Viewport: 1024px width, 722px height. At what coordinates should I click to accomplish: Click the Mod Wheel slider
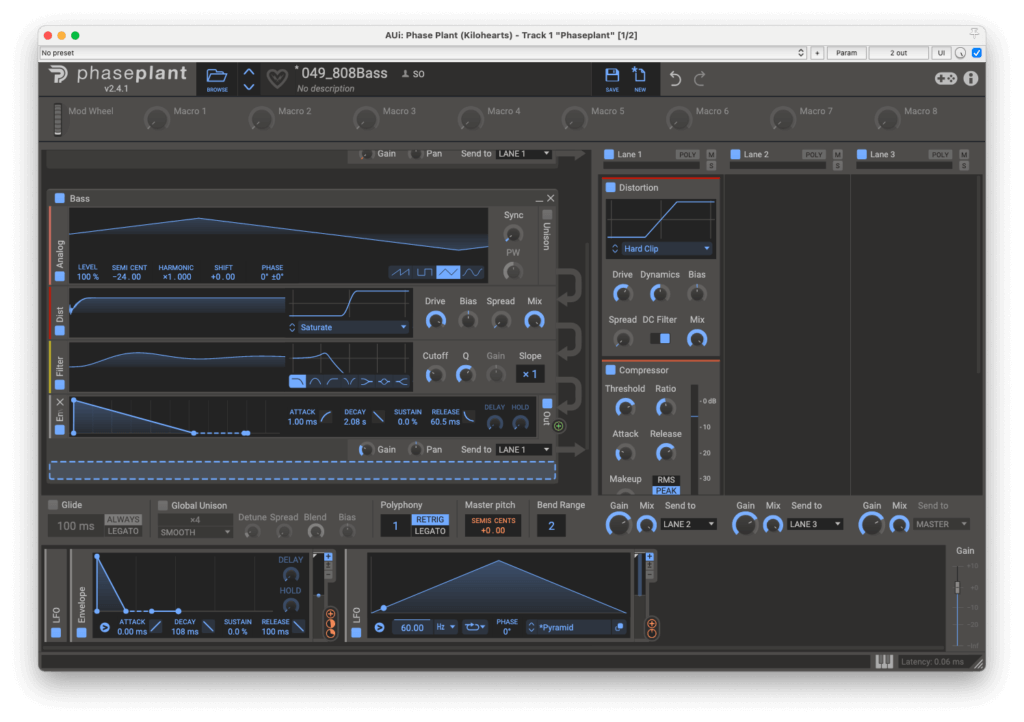click(58, 119)
